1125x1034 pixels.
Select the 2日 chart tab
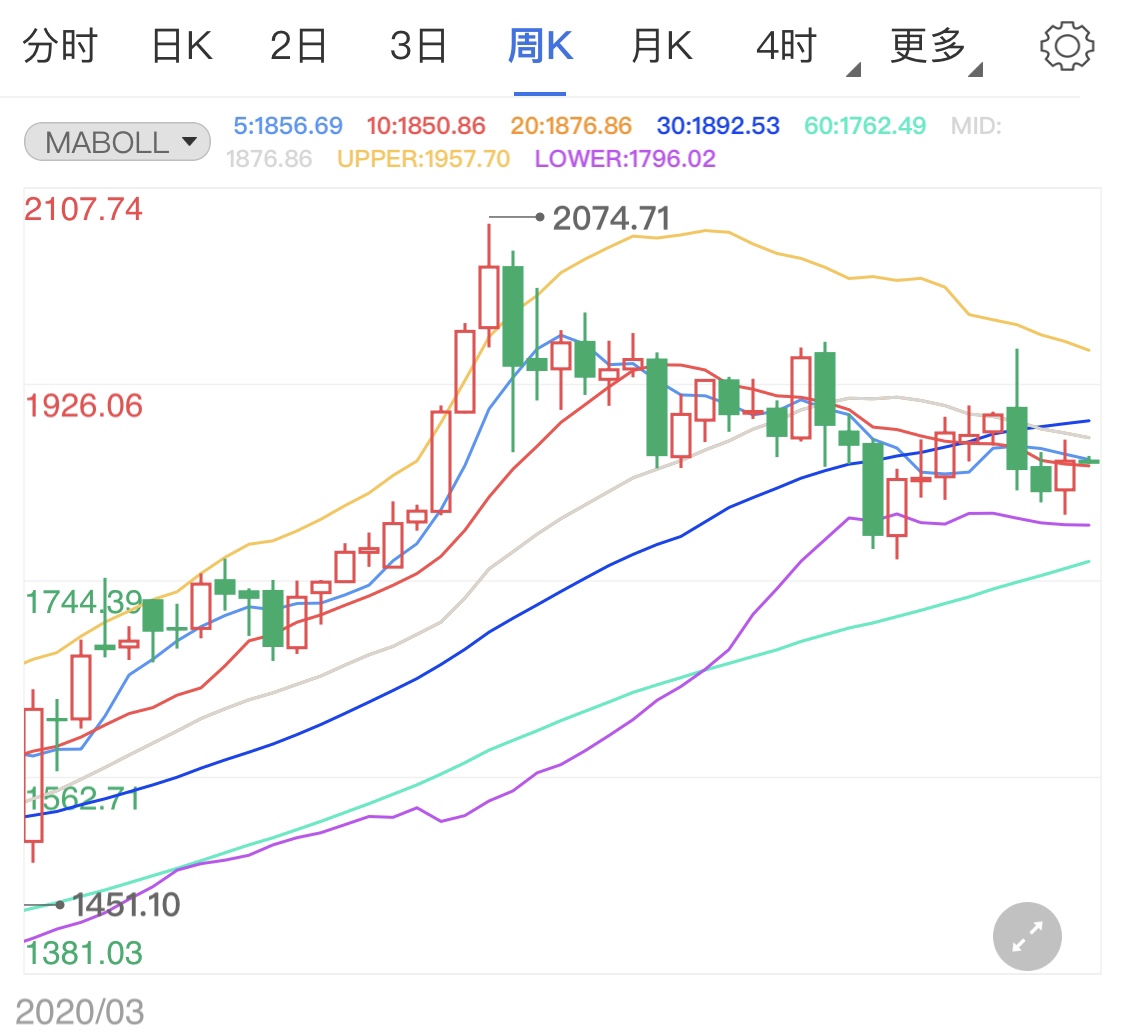tap(298, 46)
